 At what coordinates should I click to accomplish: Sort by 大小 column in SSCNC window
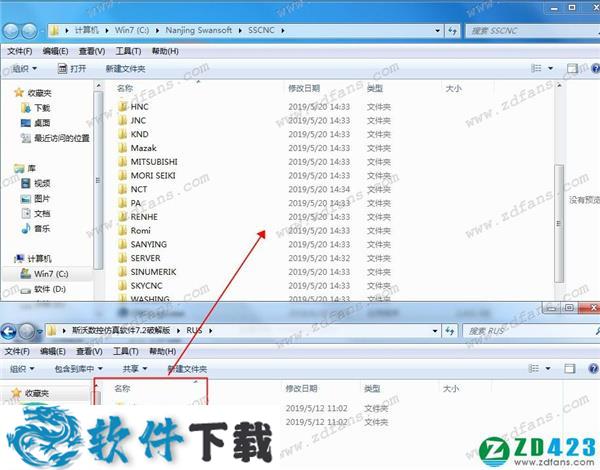coord(453,88)
